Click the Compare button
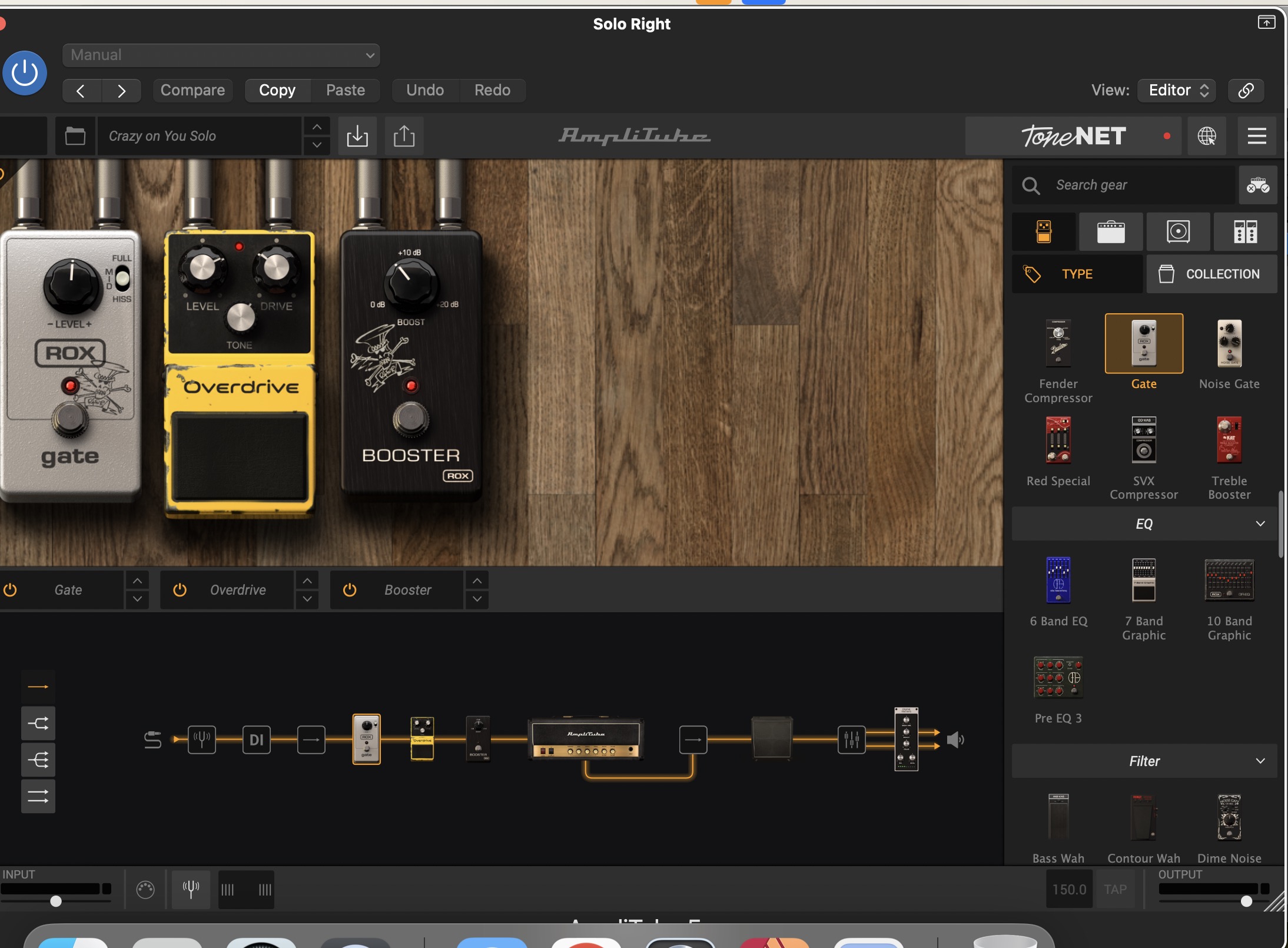 point(192,90)
